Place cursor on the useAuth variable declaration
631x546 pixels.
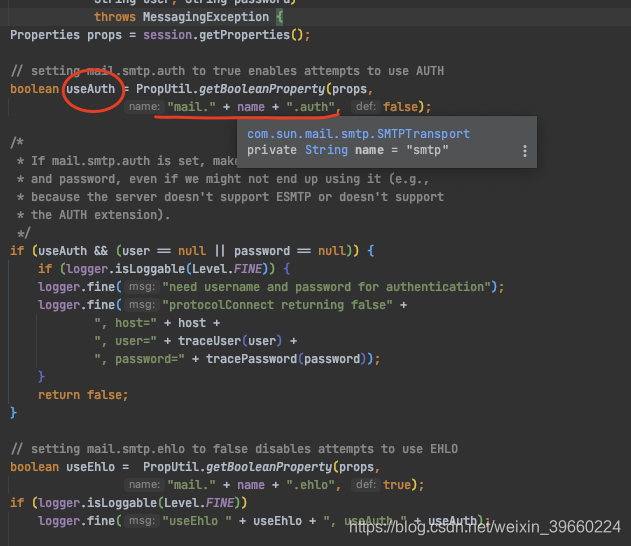pos(91,89)
